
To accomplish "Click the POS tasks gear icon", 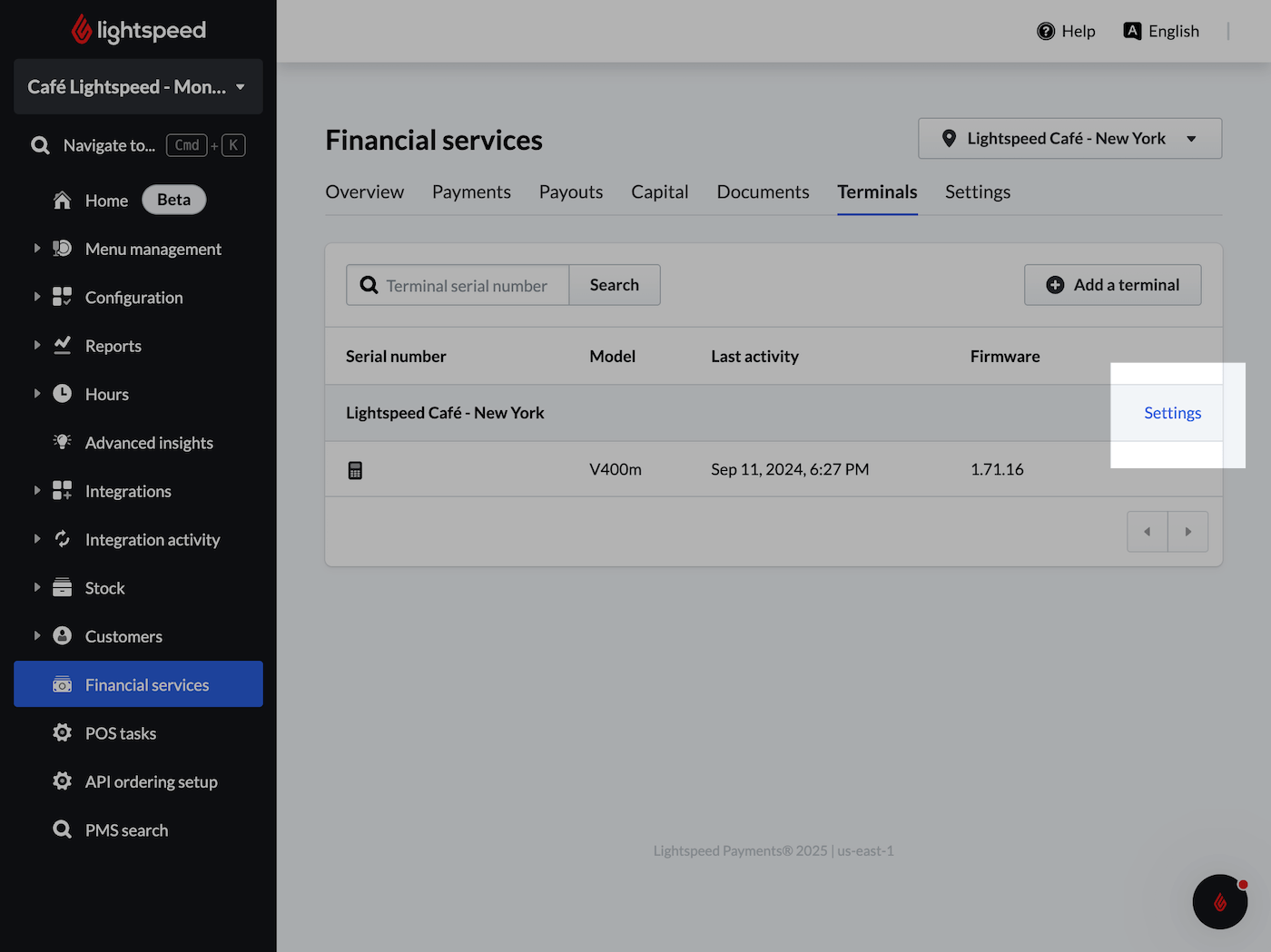I will click(x=62, y=732).
